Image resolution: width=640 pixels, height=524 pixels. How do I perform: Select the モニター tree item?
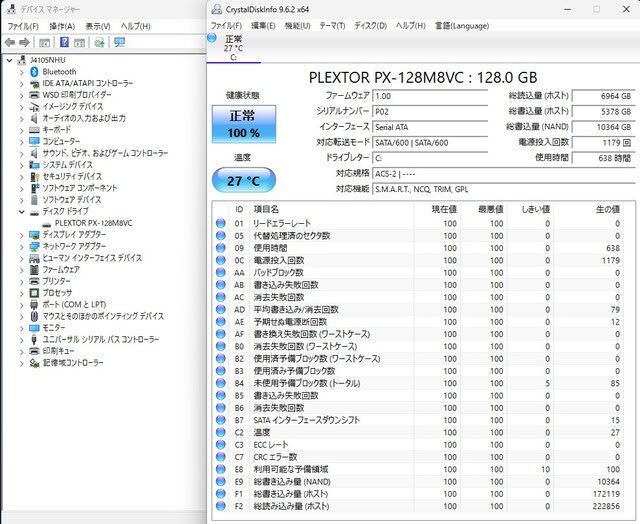(x=54, y=328)
